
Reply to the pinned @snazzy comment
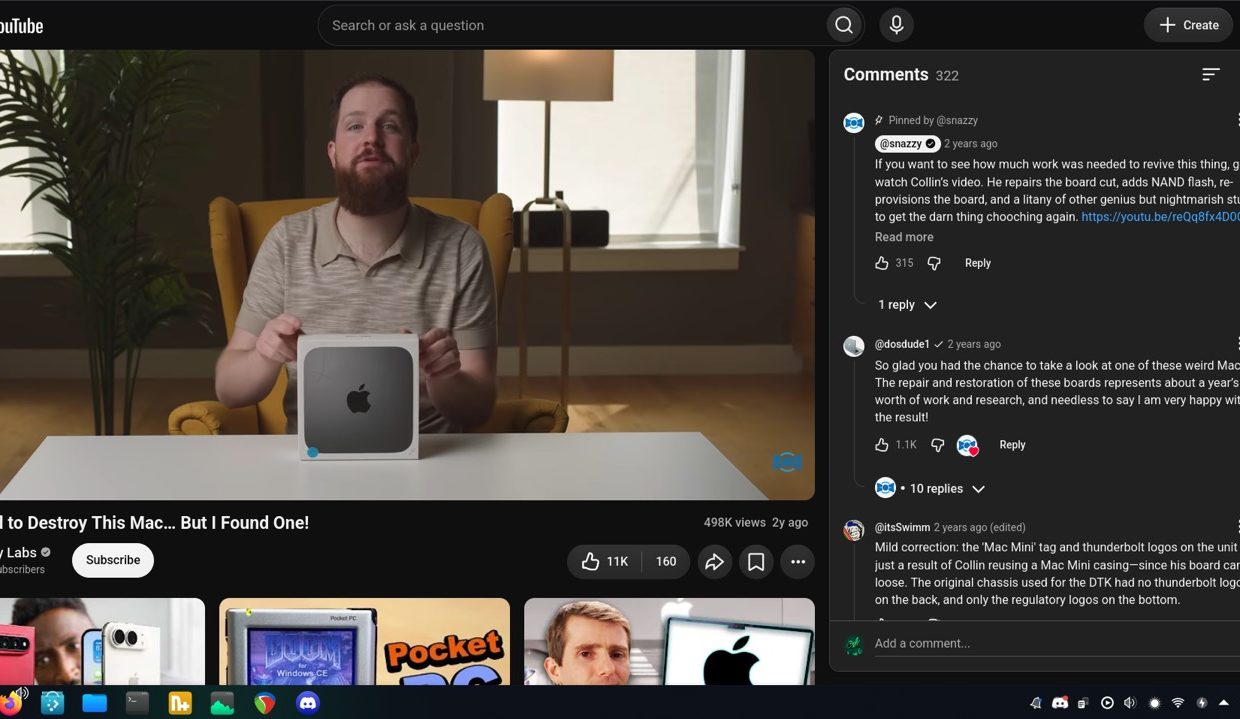click(978, 263)
